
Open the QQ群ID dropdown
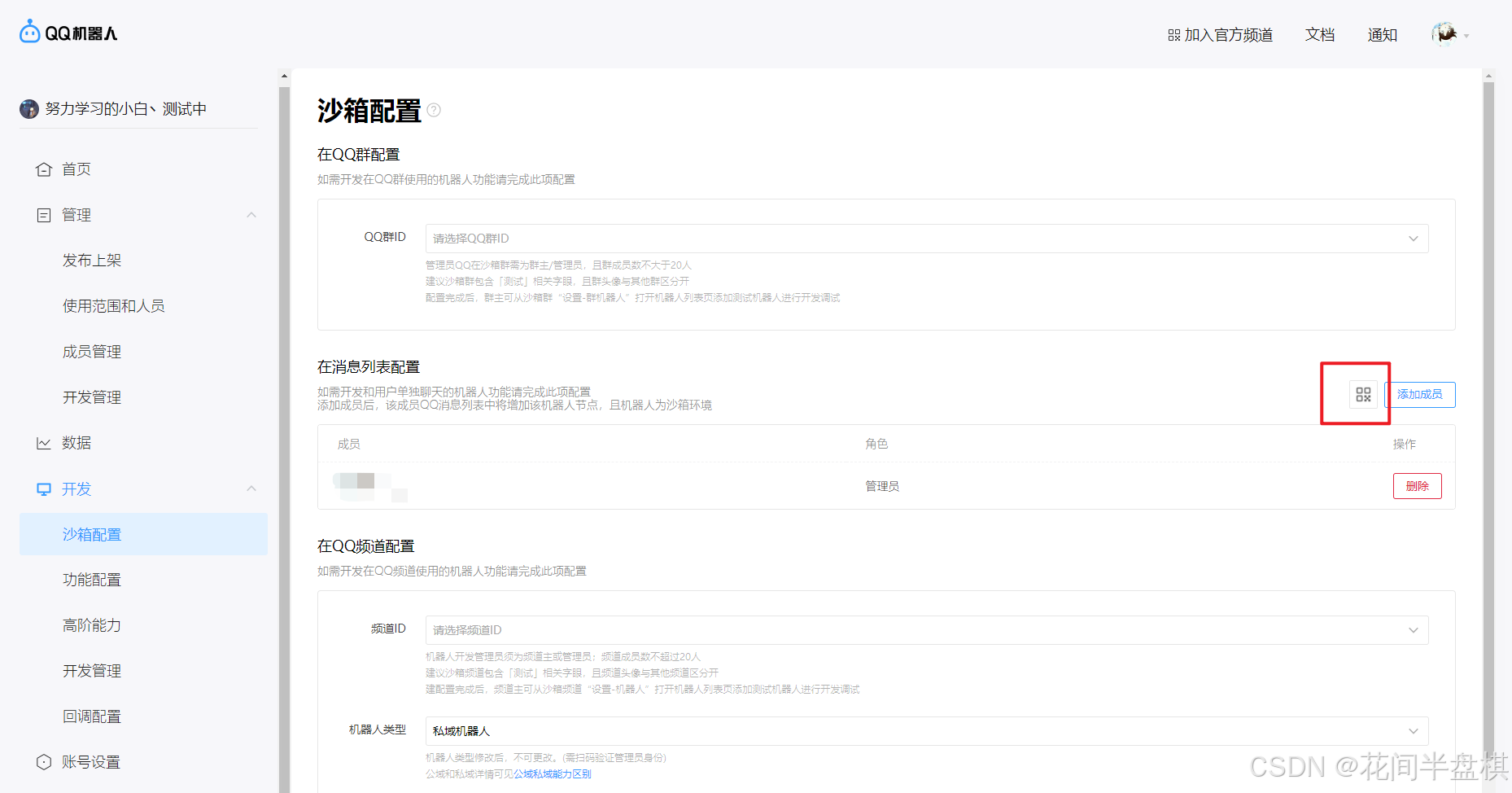point(927,239)
